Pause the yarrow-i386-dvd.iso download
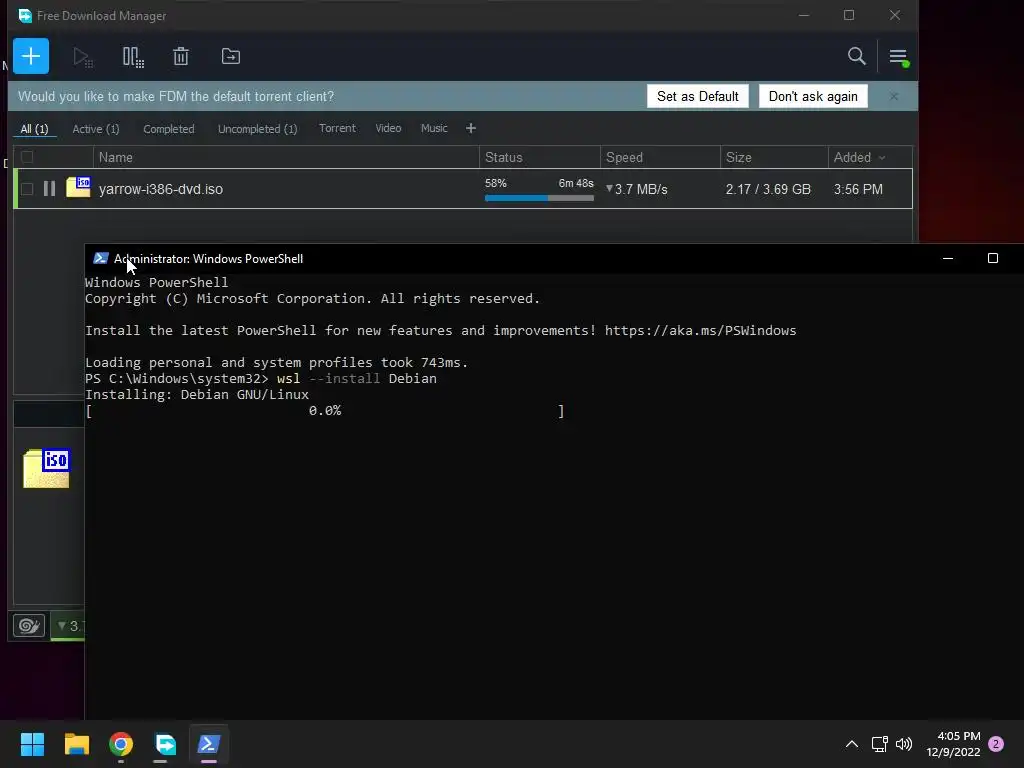Screen dimensions: 1024x768 [49, 189]
